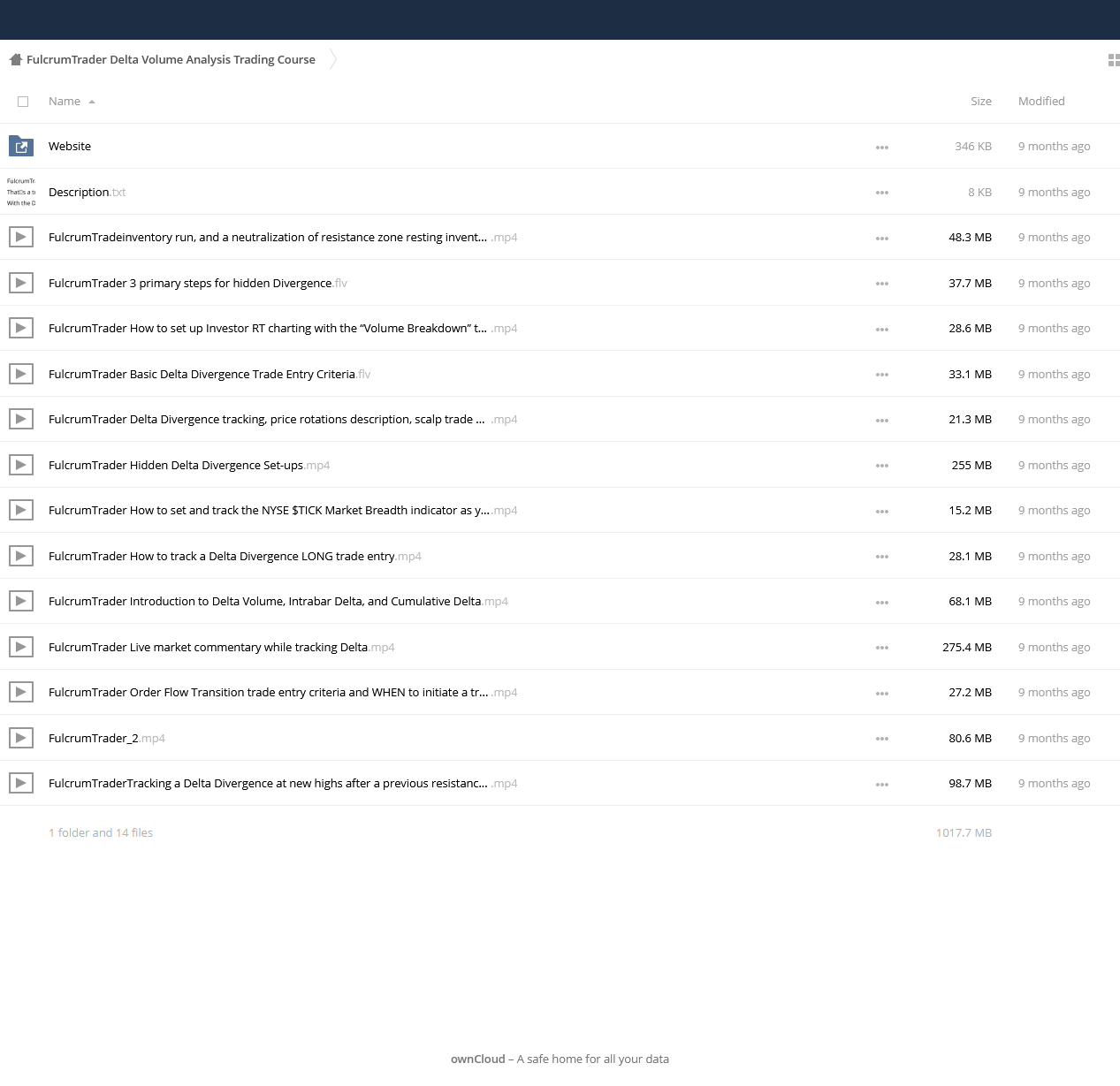This screenshot has height=1086, width=1120.
Task: Open Description.txt file name
Action: pyautogui.click(x=88, y=193)
